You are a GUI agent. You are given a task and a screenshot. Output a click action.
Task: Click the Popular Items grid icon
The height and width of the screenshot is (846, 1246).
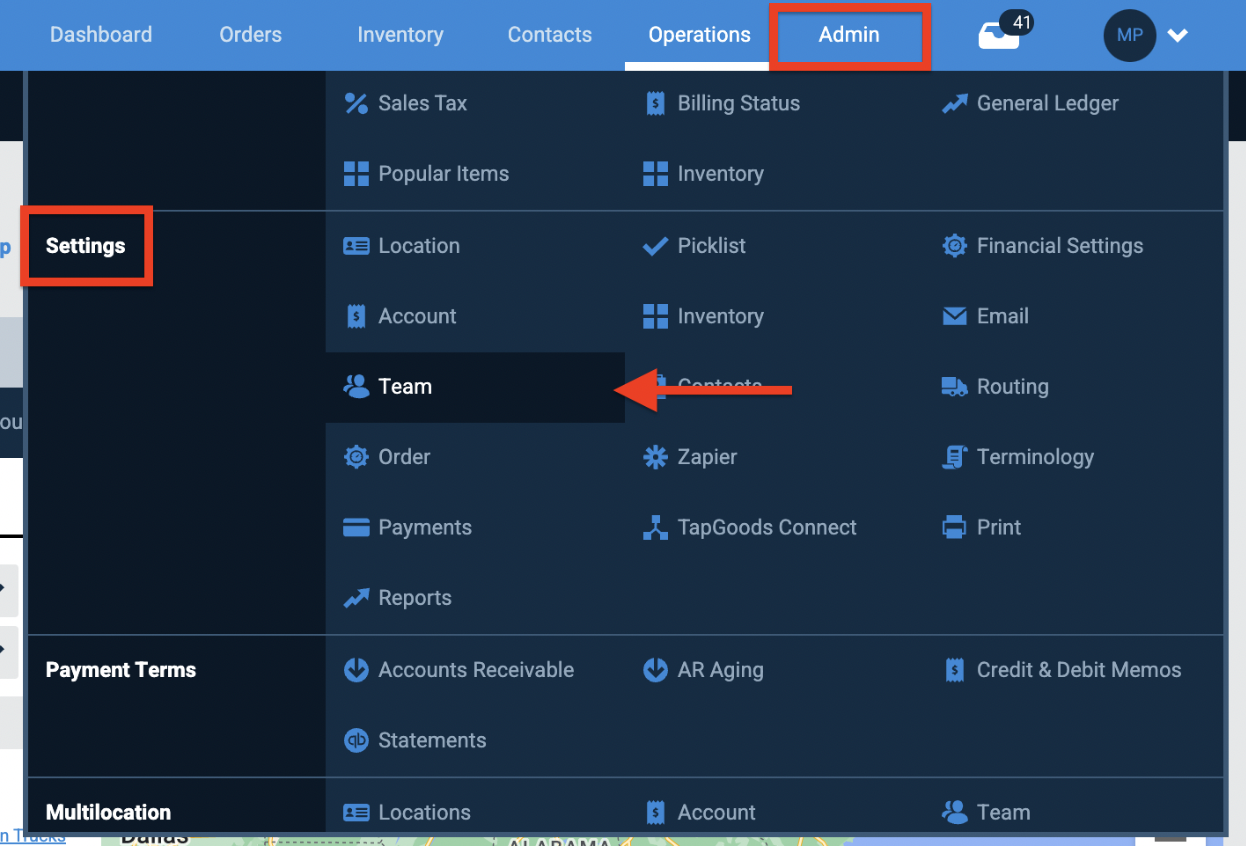click(x=356, y=174)
